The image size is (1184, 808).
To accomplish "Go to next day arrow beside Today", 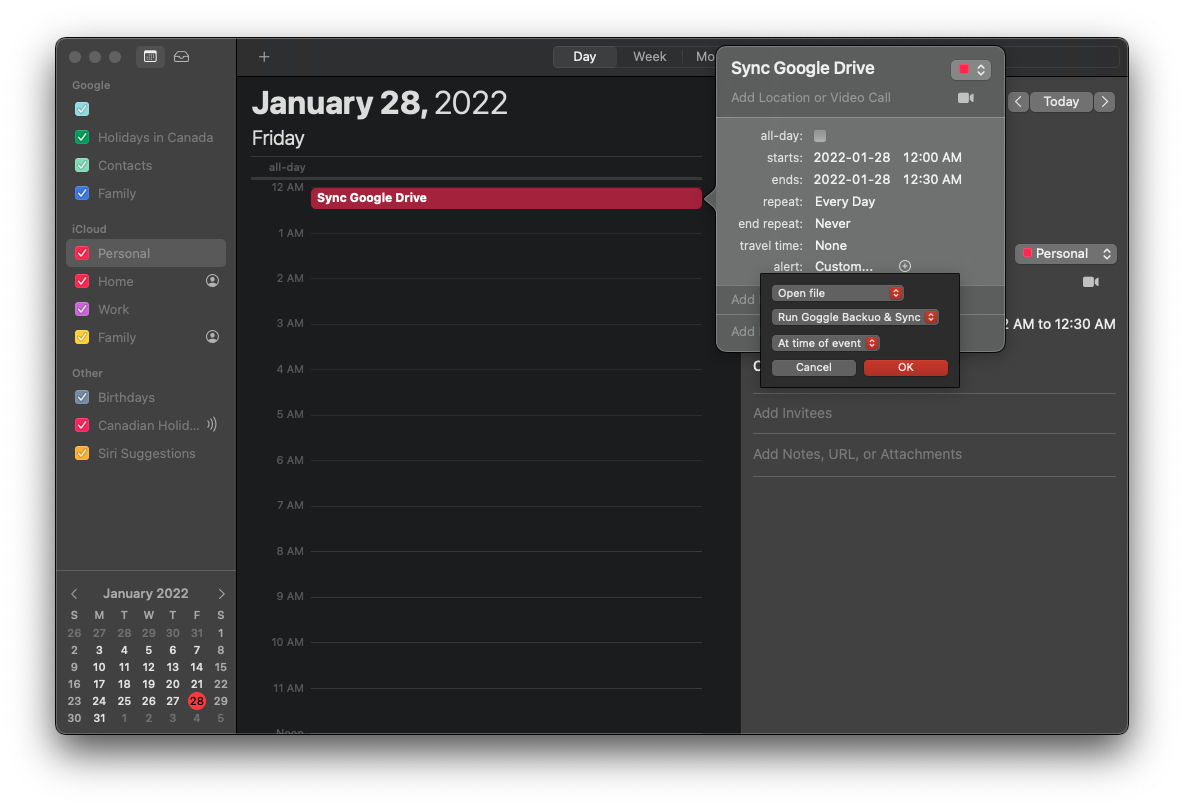I will pos(1104,102).
